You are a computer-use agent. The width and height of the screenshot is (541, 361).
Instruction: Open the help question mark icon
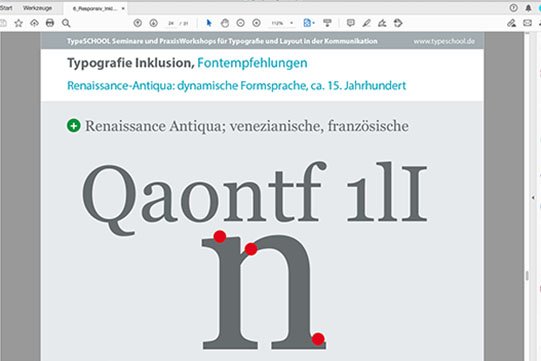[513, 8]
